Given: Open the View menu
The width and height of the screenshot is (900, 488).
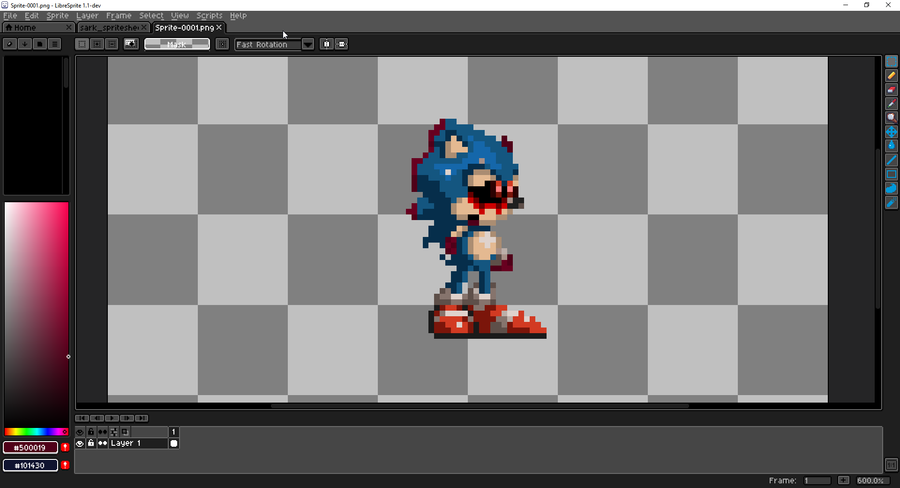Looking at the screenshot, I should click(x=180, y=16).
